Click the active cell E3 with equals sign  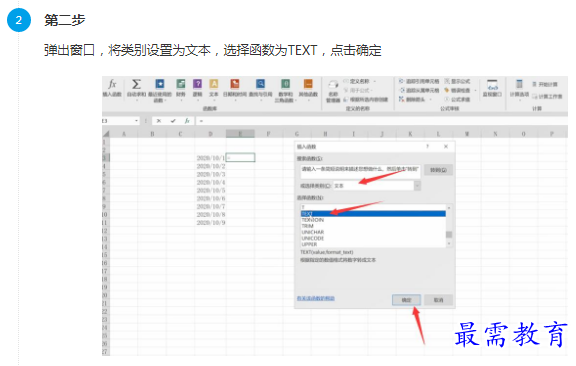pyautogui.click(x=240, y=158)
